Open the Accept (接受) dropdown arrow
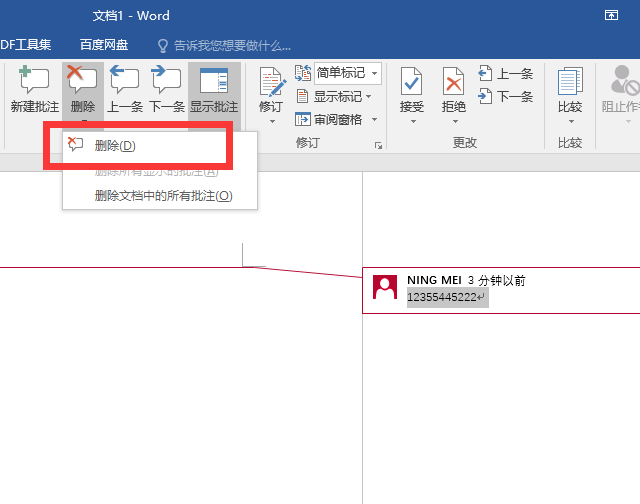Viewport: 640px width, 504px height. click(413, 122)
